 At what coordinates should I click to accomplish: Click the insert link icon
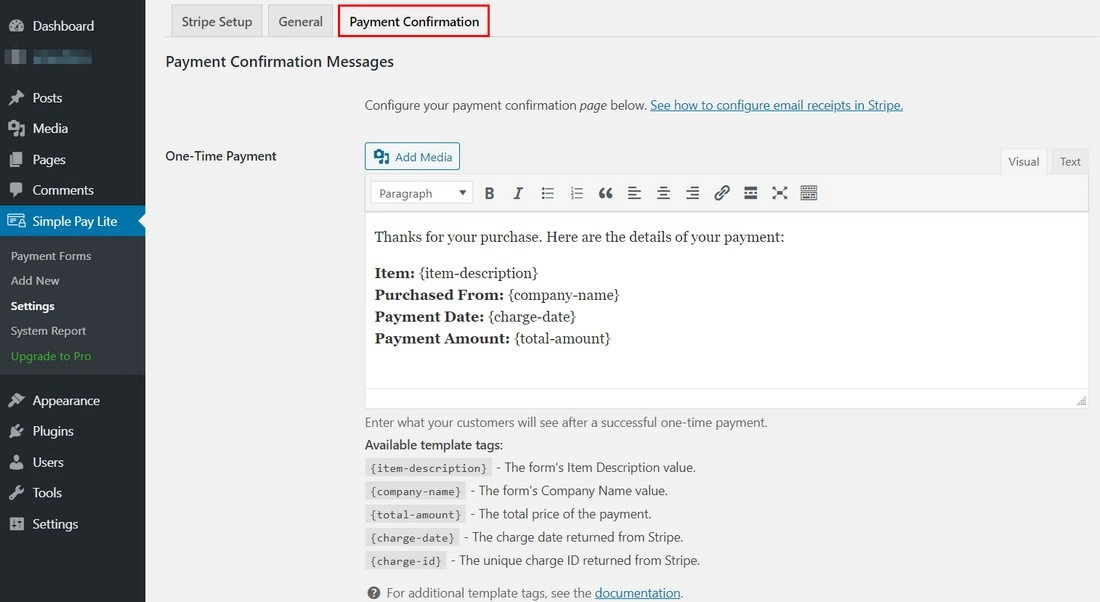[x=721, y=193]
